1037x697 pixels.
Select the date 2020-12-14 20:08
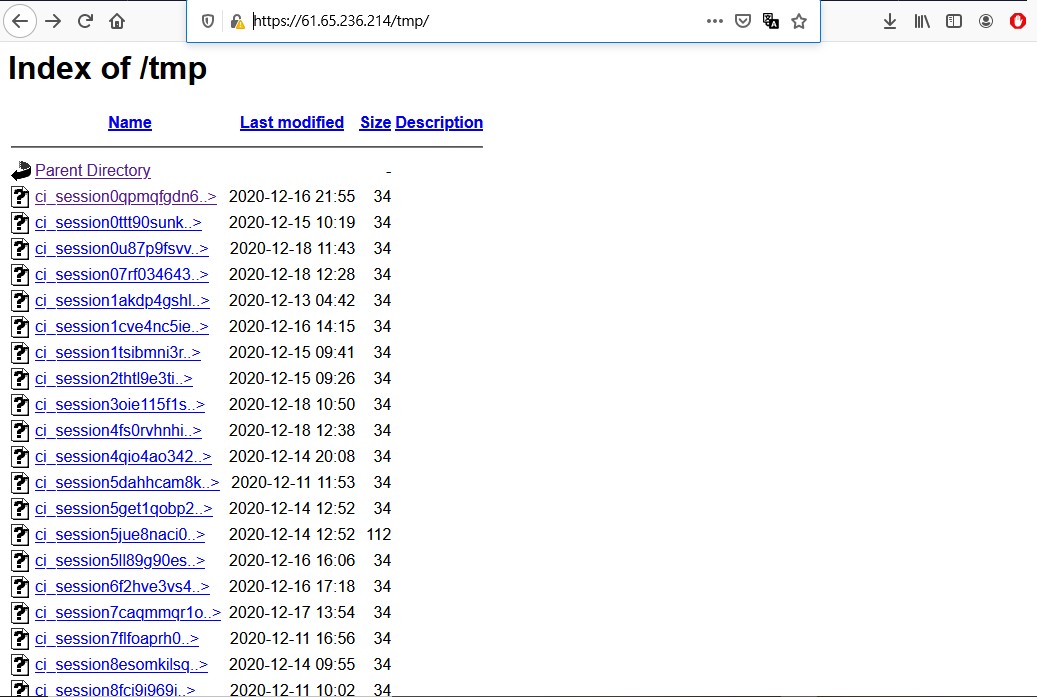tap(292, 456)
